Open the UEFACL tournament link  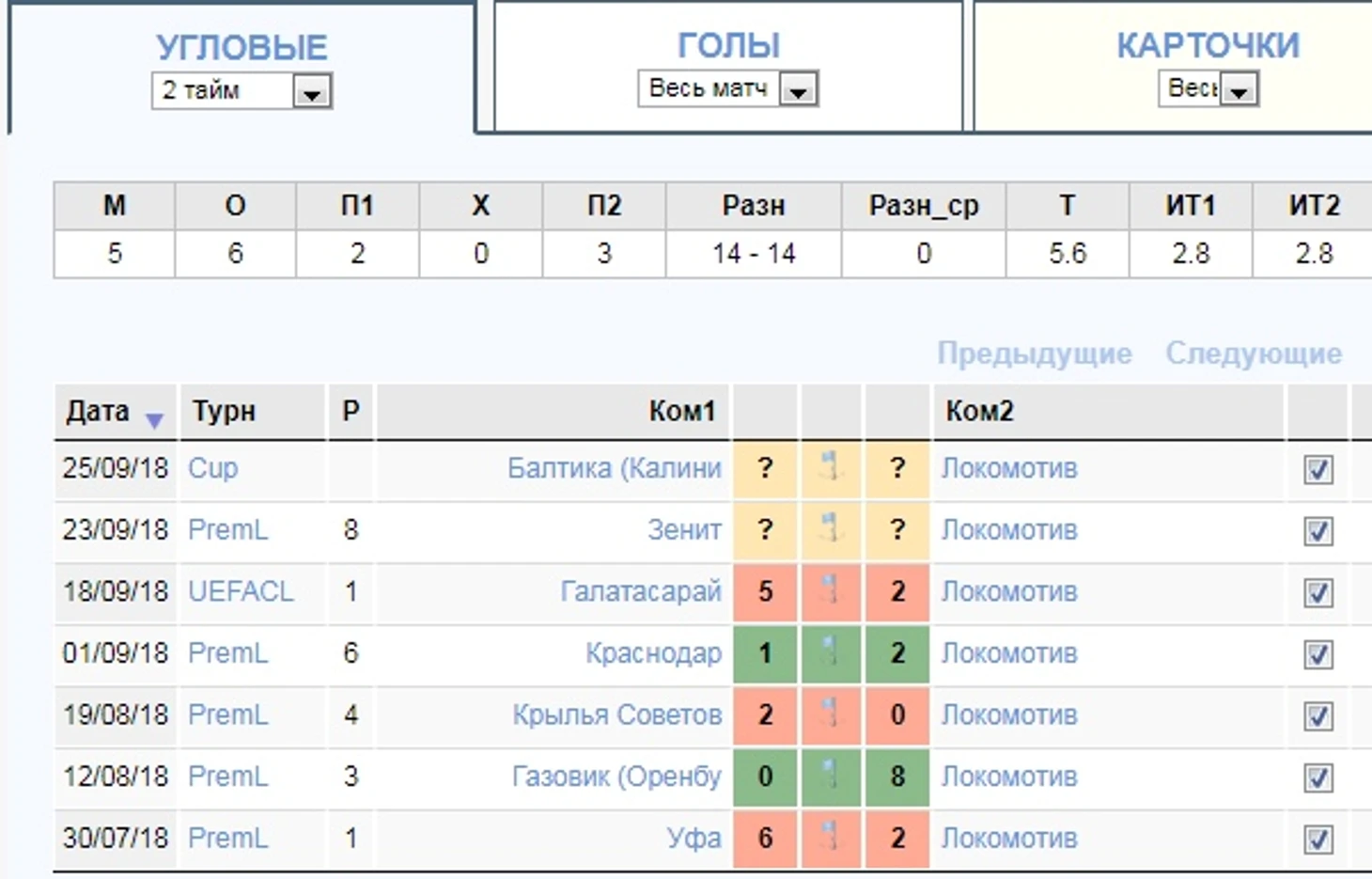pyautogui.click(x=241, y=591)
